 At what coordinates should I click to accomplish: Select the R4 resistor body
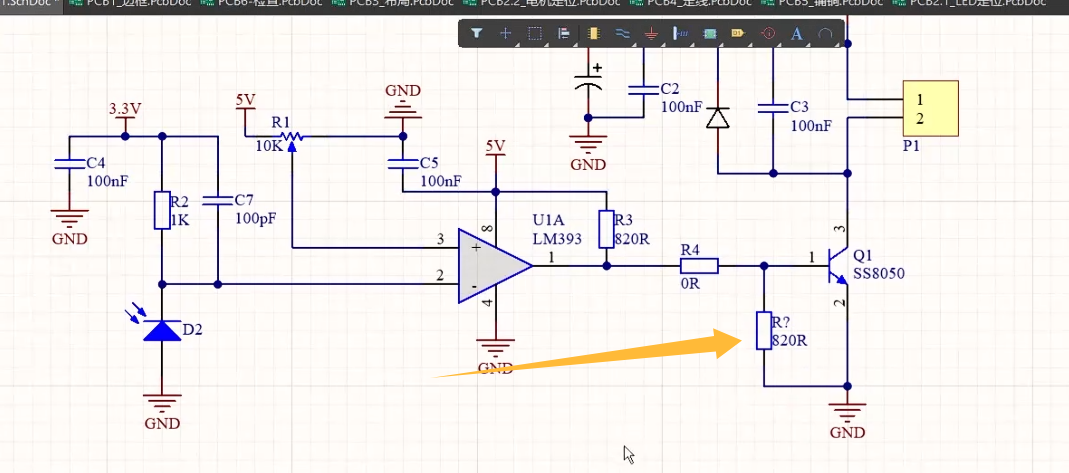point(699,265)
